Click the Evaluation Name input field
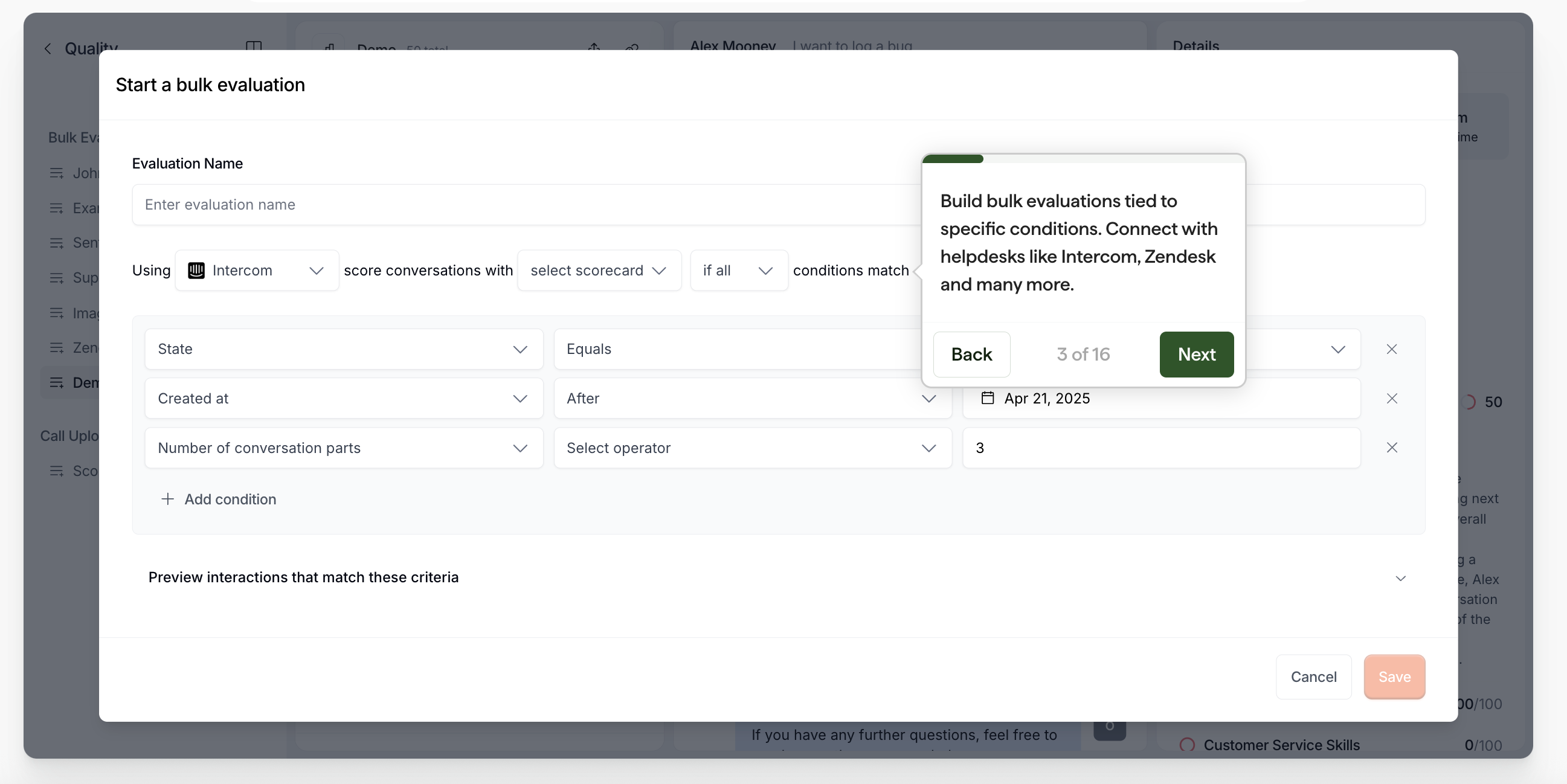 coord(523,204)
